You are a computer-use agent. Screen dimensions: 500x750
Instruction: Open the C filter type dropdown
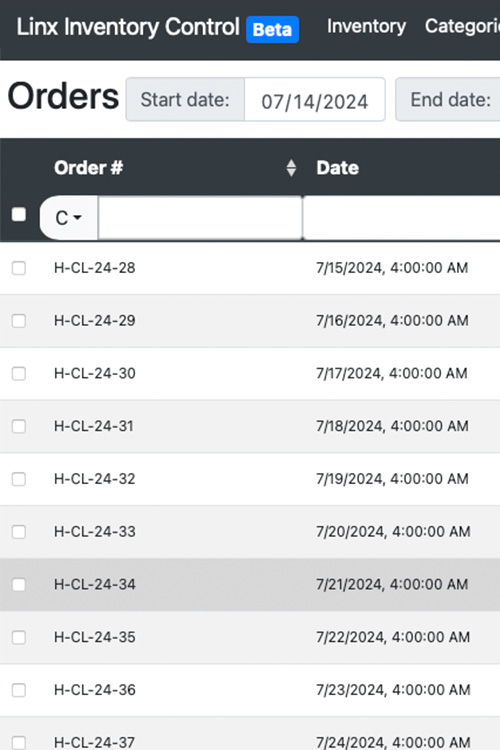(x=69, y=218)
